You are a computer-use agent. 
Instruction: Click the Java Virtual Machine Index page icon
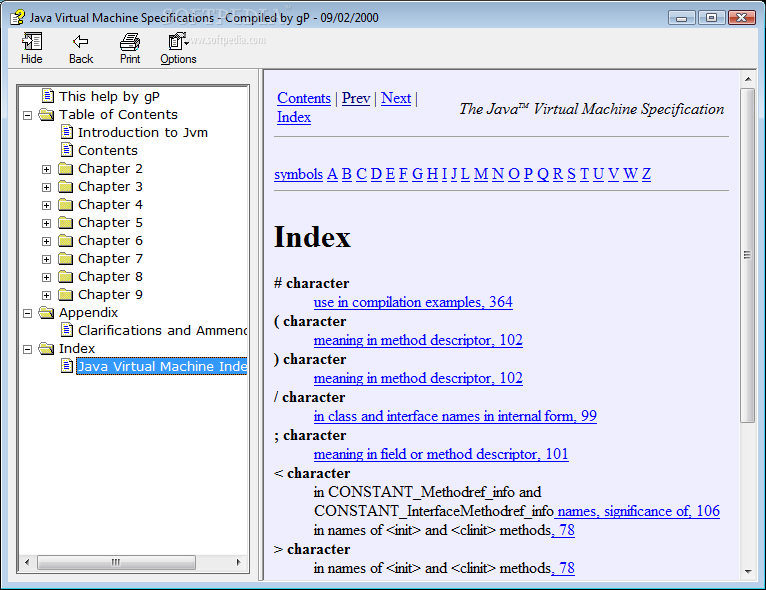(67, 366)
